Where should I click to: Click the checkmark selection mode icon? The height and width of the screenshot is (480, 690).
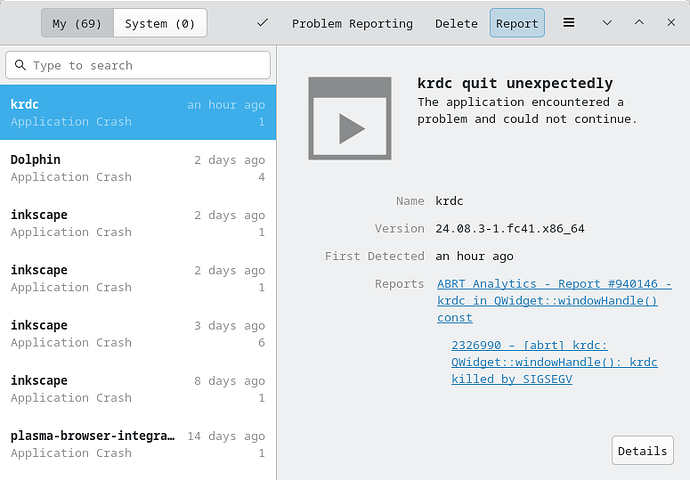pyautogui.click(x=263, y=22)
